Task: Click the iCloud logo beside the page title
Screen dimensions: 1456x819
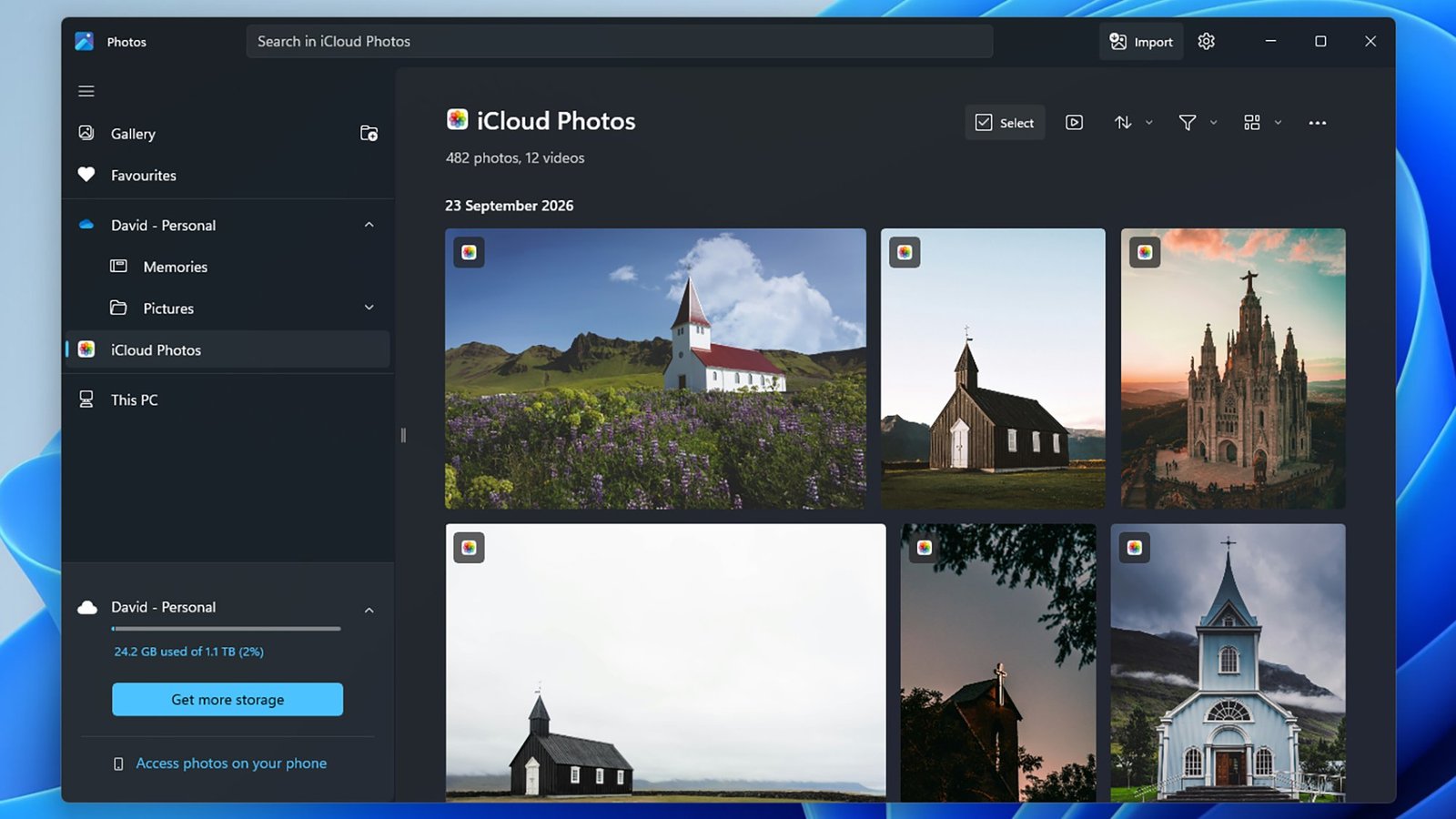Action: click(x=457, y=119)
